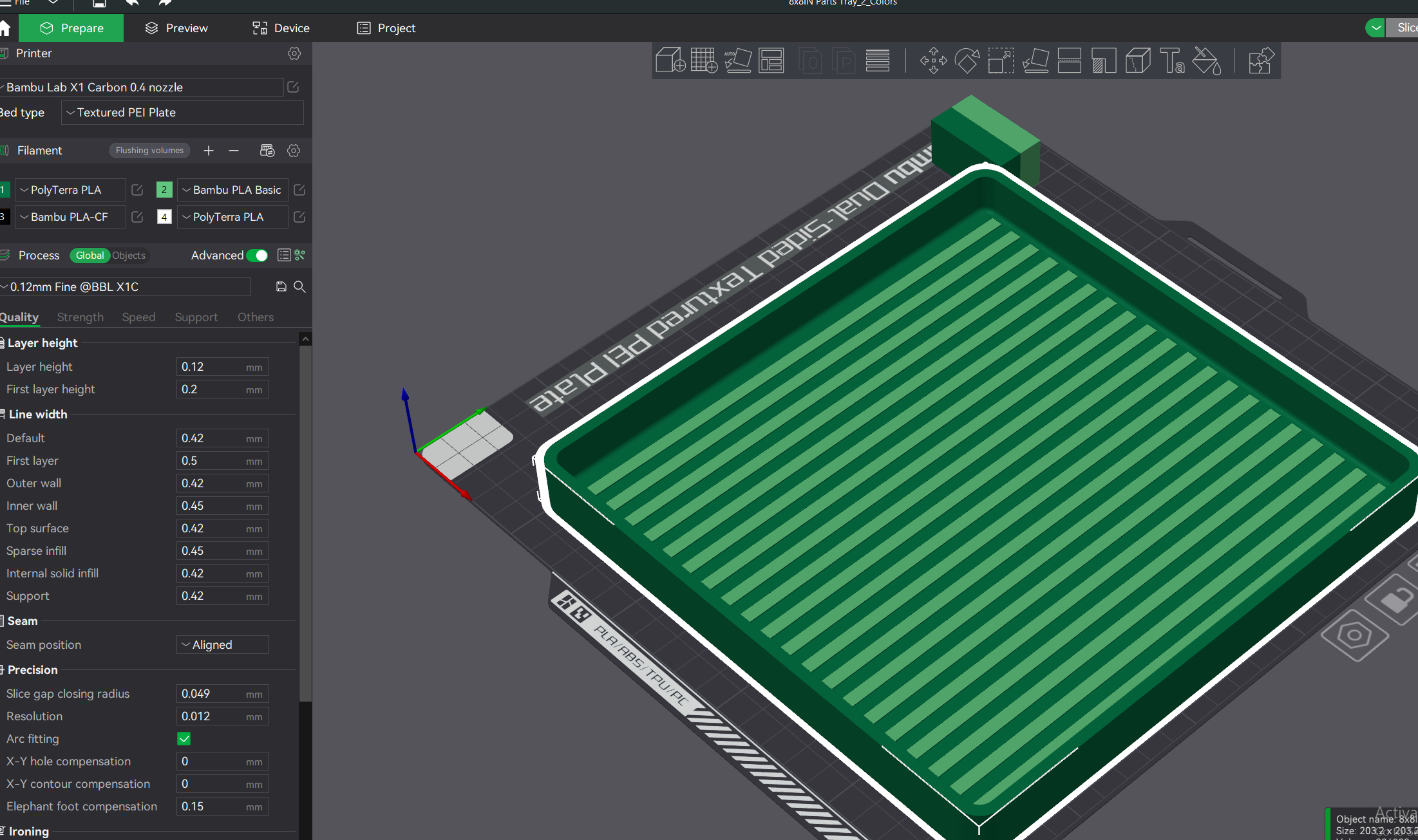Screen dimensions: 1418x840
Task: Open the Support settings tab
Action: tap(196, 317)
